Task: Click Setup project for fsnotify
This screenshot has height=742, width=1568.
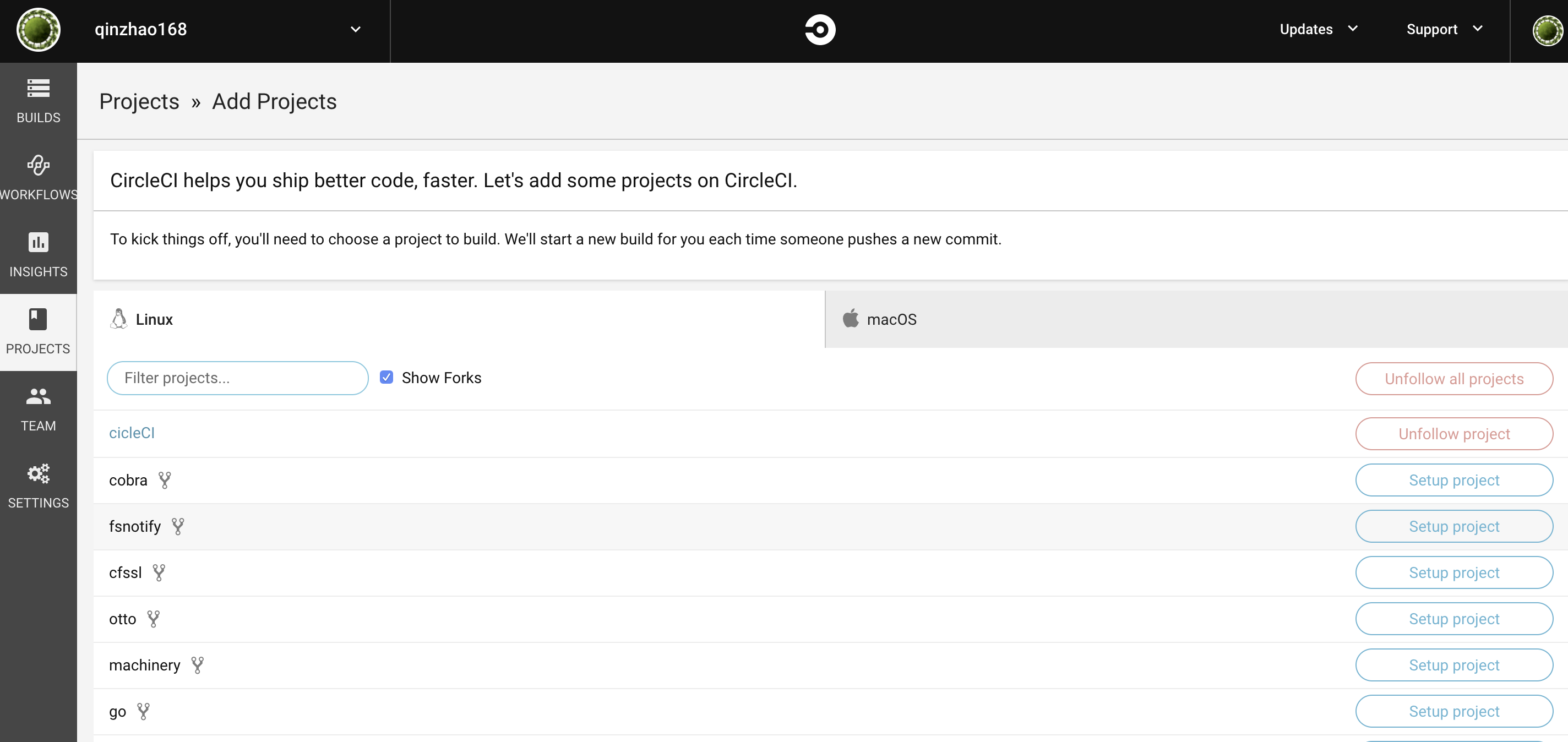Action: tap(1453, 527)
